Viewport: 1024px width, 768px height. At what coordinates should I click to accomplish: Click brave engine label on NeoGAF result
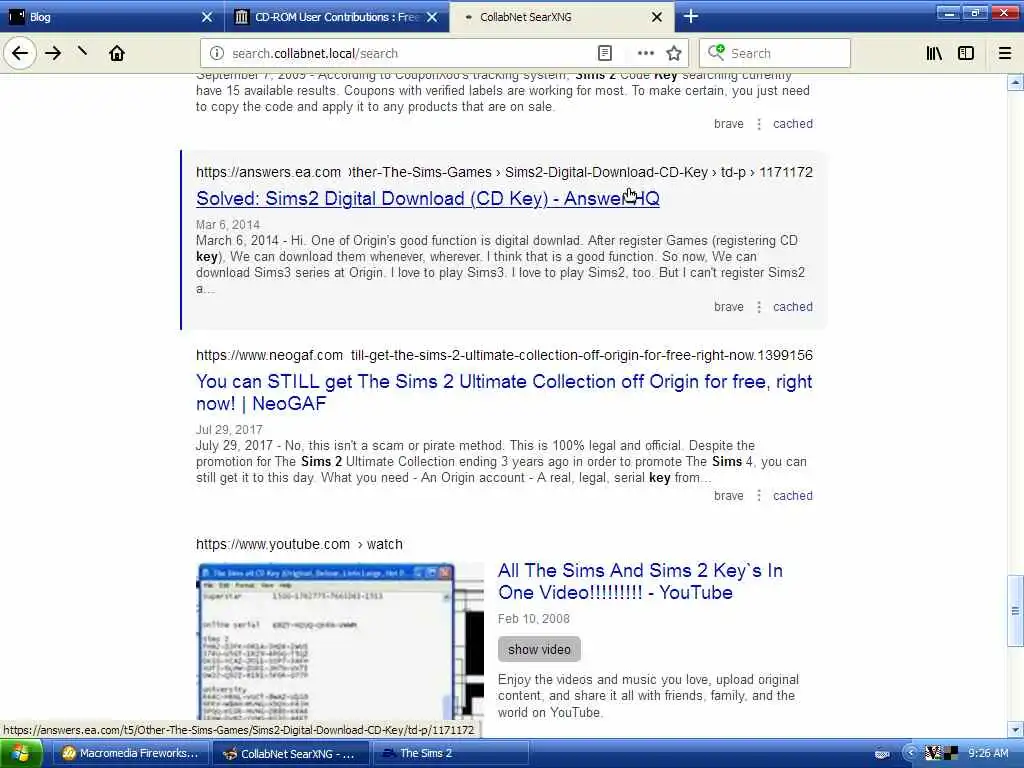click(729, 496)
